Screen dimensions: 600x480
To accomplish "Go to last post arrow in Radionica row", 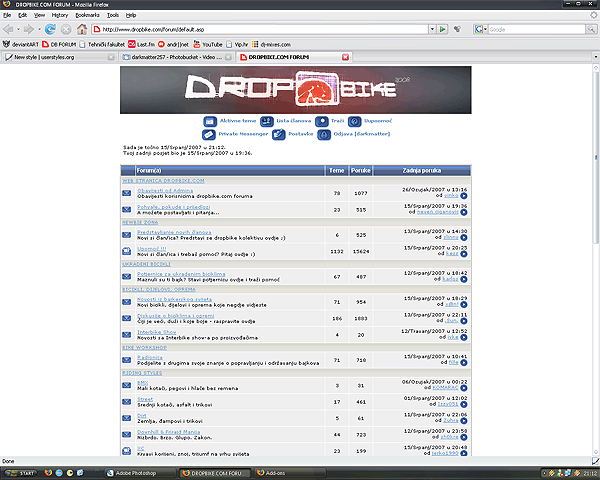I will coord(464,363).
